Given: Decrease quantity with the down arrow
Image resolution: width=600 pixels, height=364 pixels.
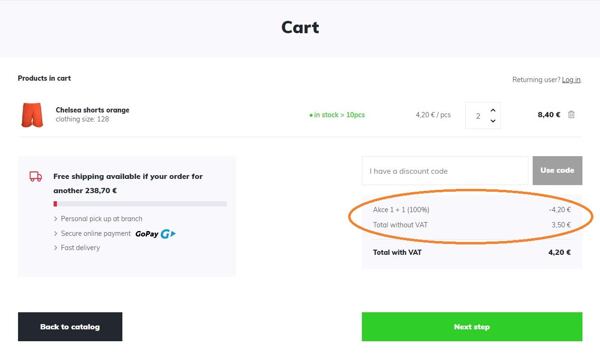Looking at the screenshot, I should [493, 121].
